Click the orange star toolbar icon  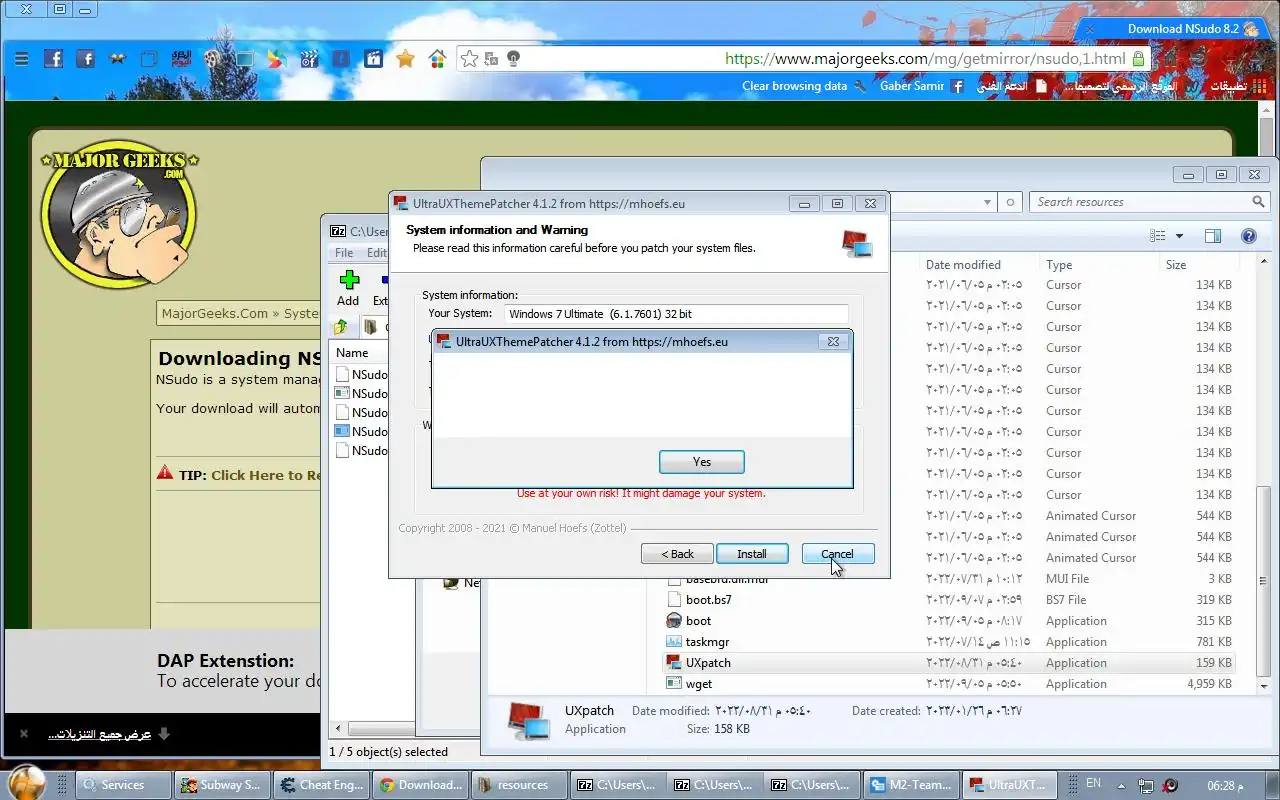coord(405,59)
